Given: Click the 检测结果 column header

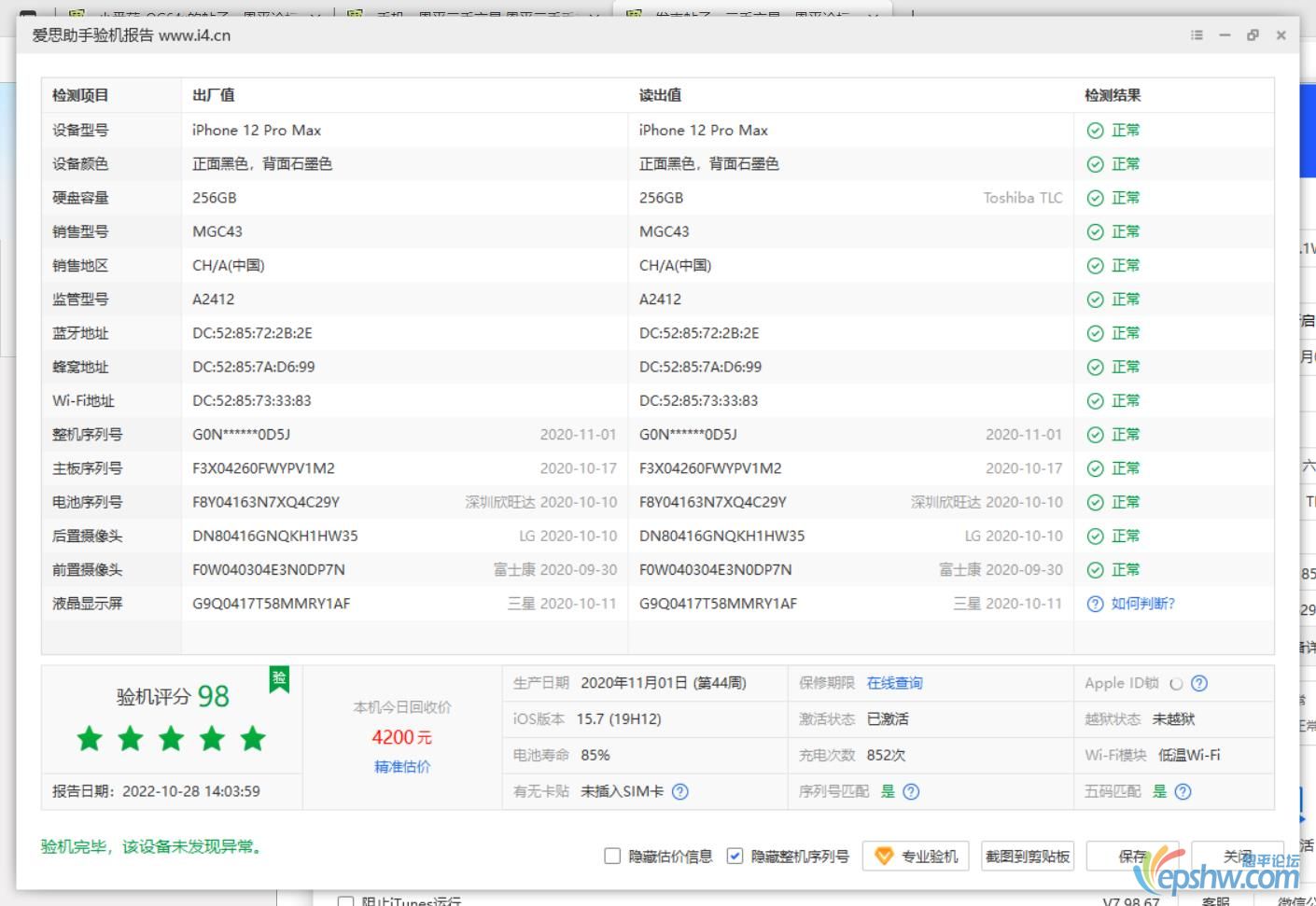Looking at the screenshot, I should tap(1113, 95).
